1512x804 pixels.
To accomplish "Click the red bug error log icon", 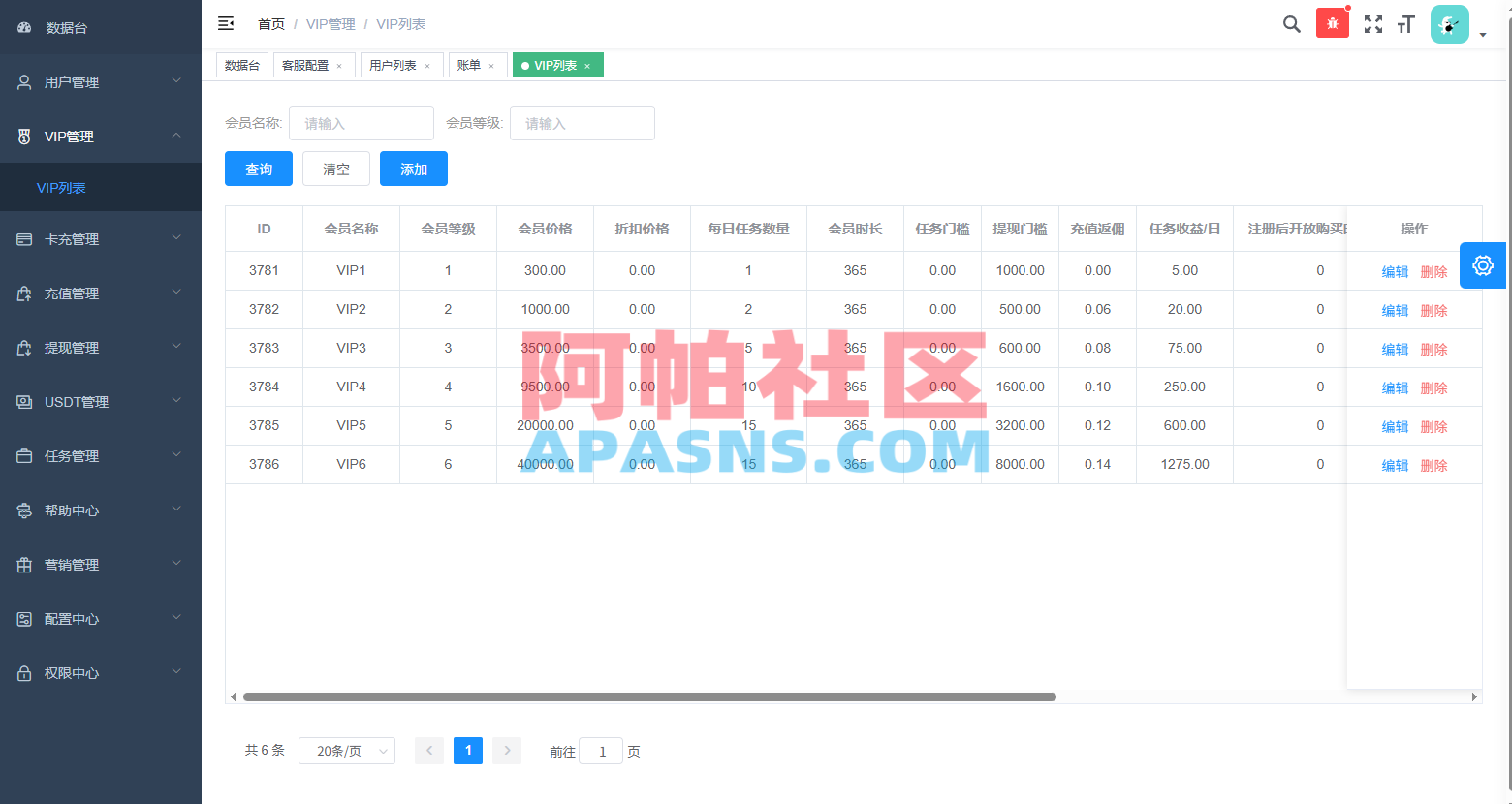I will [1333, 23].
